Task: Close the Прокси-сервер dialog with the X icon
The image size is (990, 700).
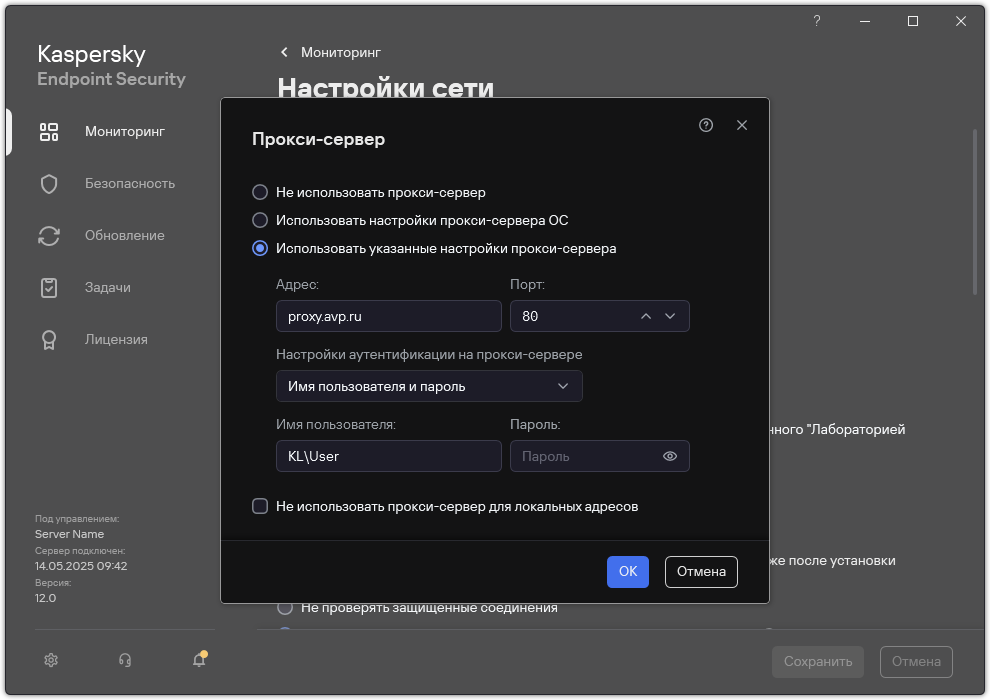Action: click(x=742, y=125)
